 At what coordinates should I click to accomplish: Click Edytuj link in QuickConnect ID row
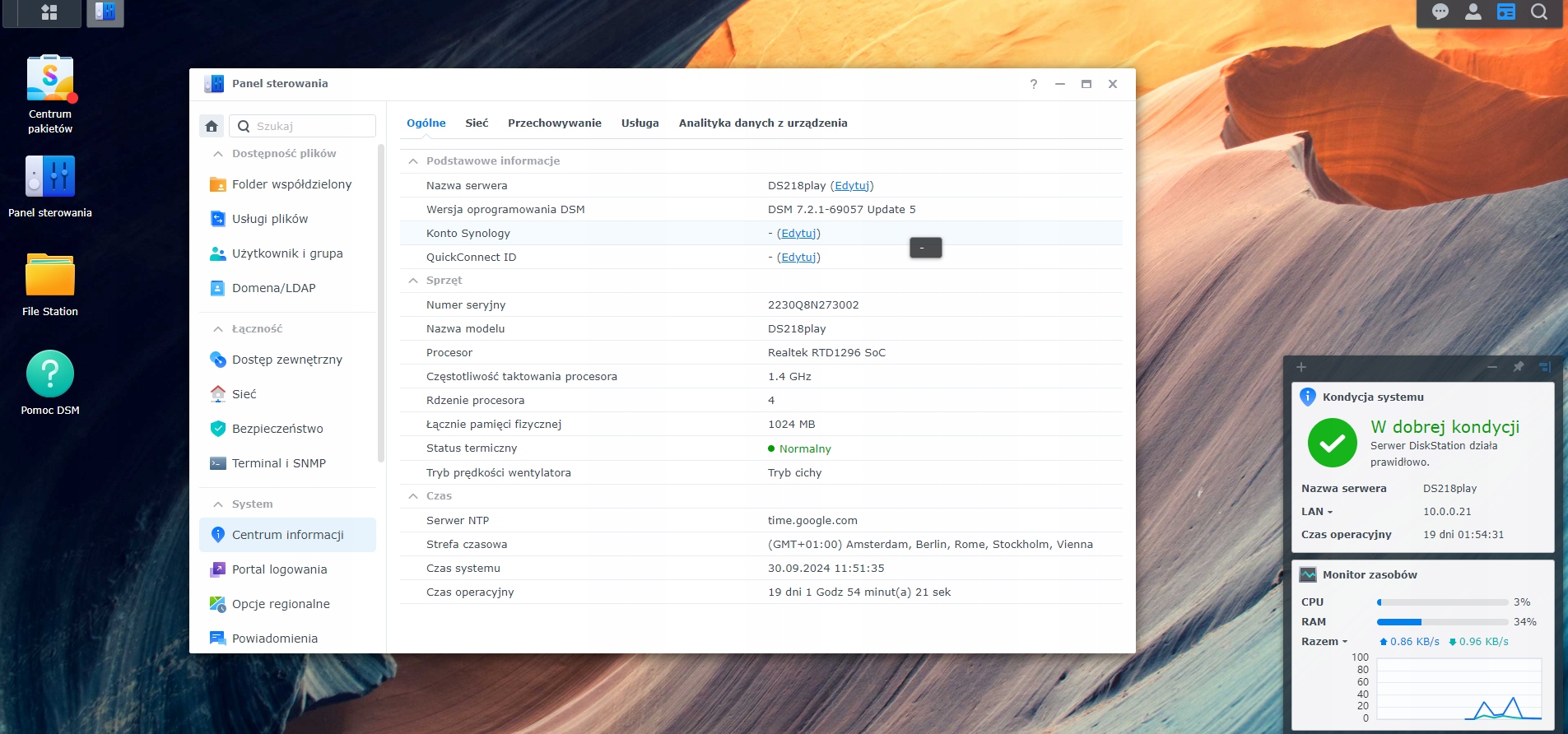pyautogui.click(x=798, y=258)
